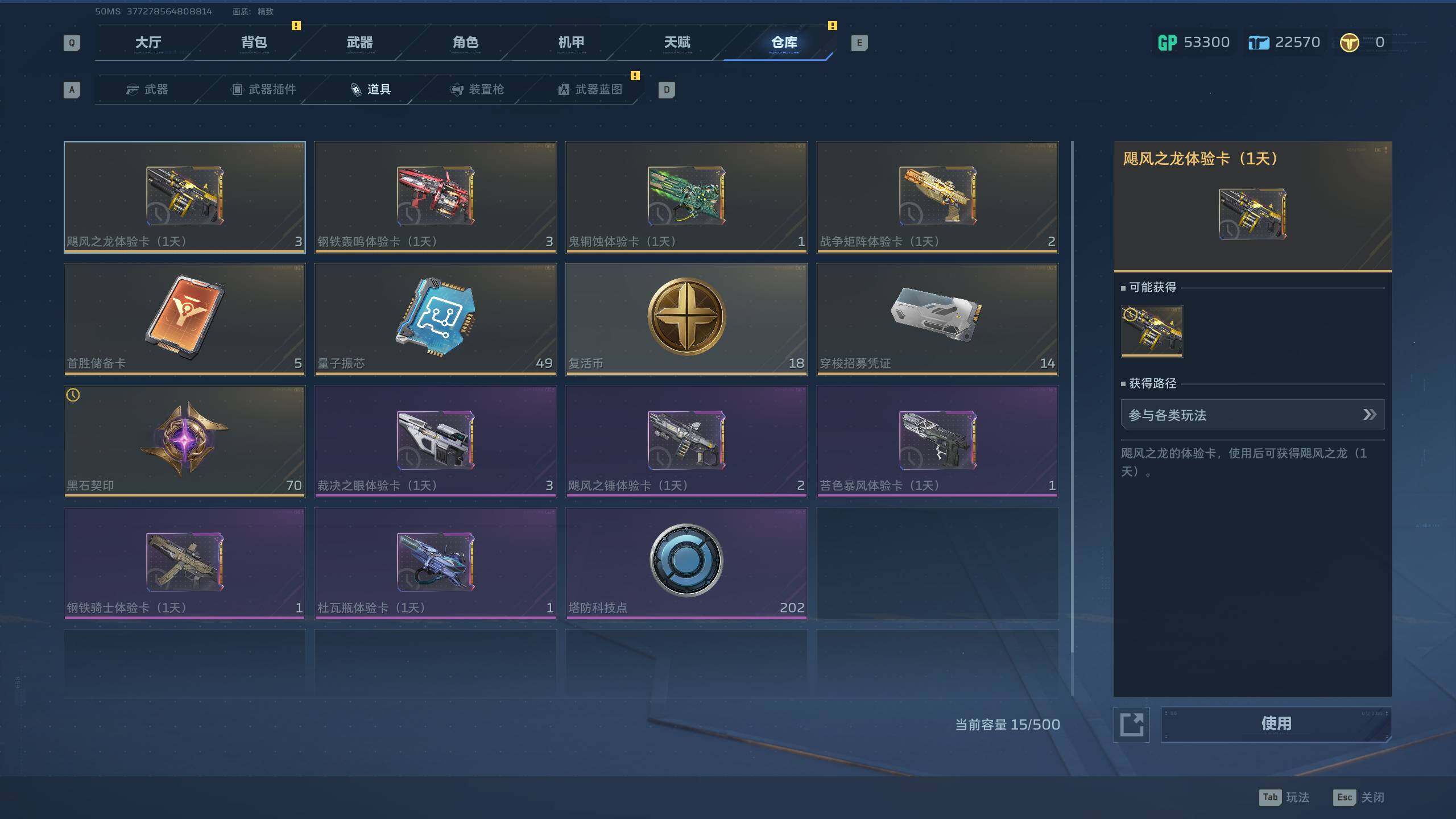Image resolution: width=1456 pixels, height=819 pixels.
Task: Click the inventory grid vertical scrollbar
Action: (x=1072, y=418)
